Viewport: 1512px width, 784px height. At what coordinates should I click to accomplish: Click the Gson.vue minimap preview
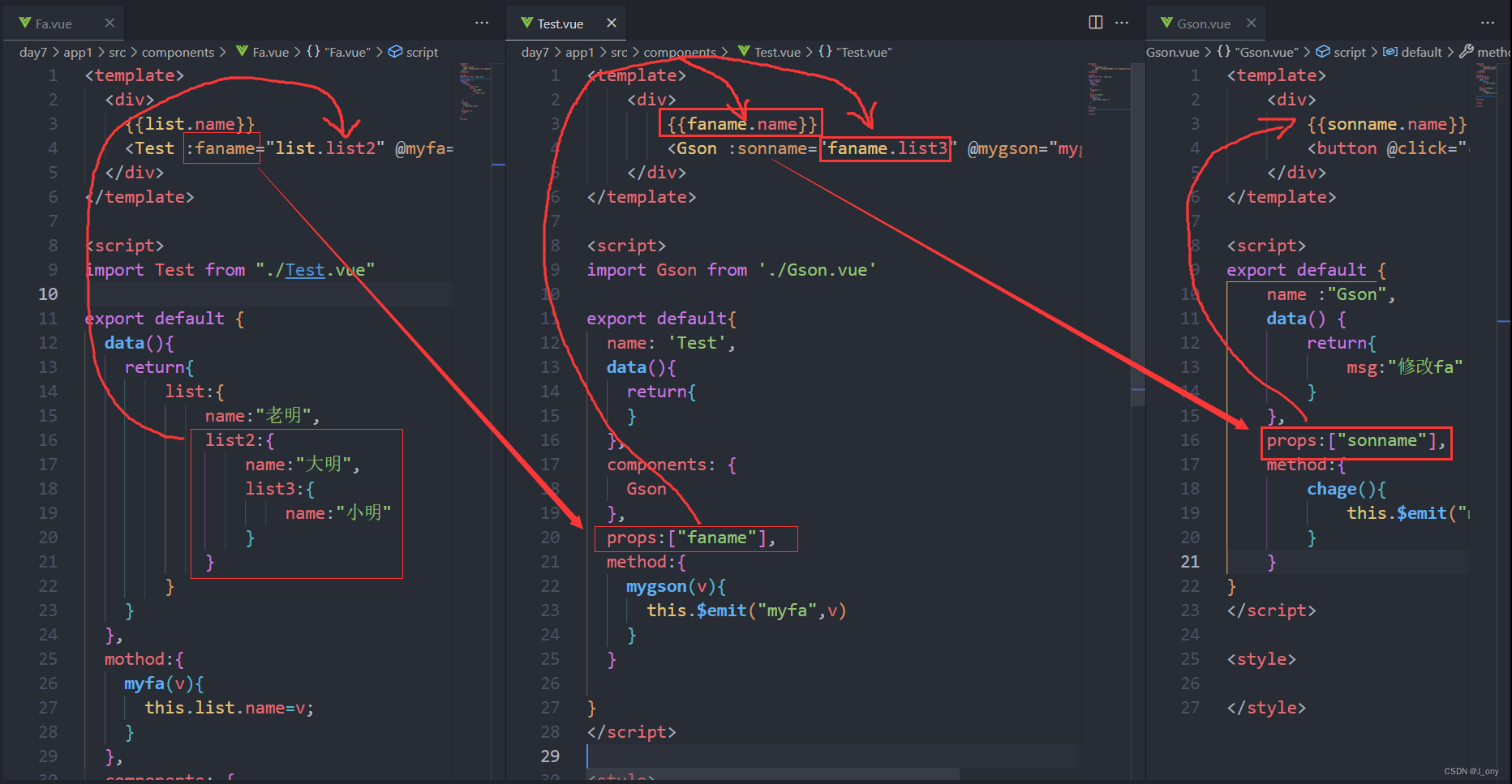[1486, 85]
